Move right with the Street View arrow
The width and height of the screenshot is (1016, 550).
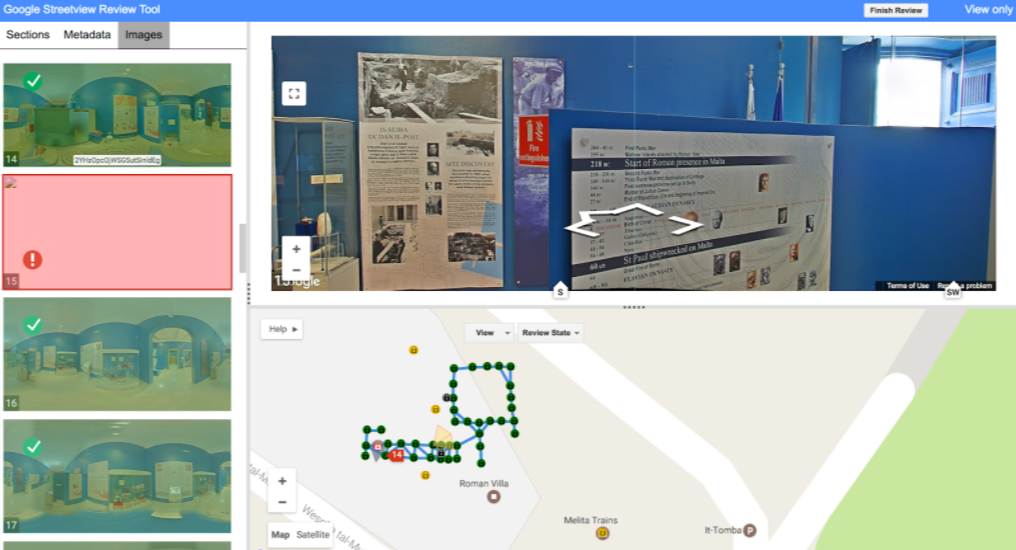[686, 225]
